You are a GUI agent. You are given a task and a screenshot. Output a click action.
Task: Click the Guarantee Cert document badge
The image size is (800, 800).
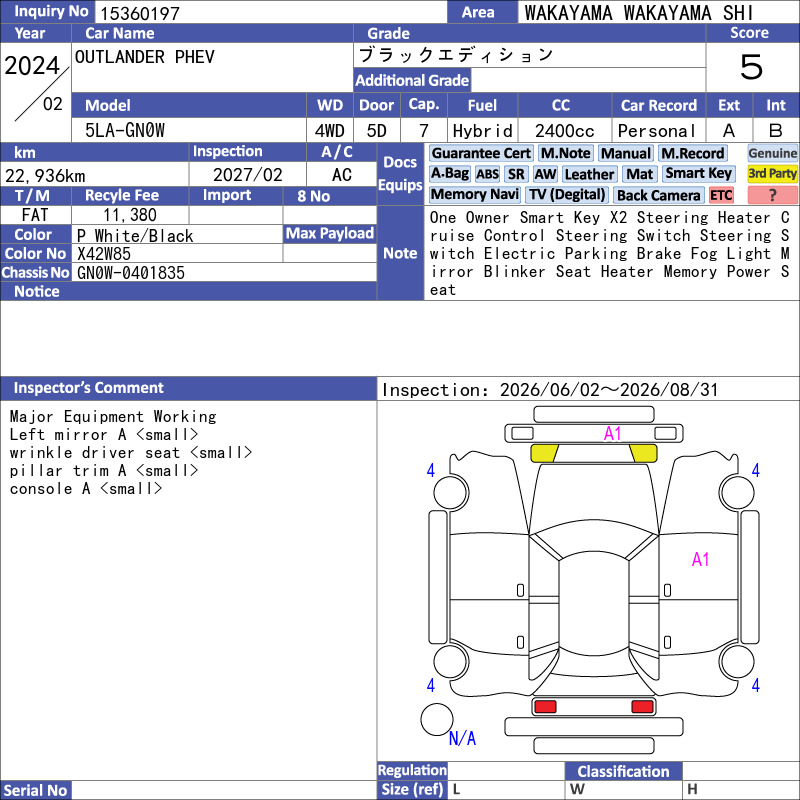tap(481, 153)
